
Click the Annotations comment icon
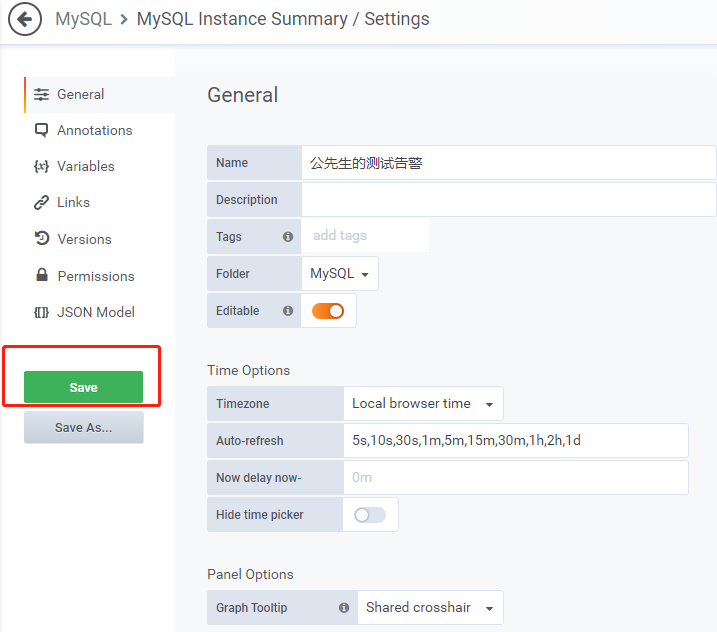click(x=41, y=130)
